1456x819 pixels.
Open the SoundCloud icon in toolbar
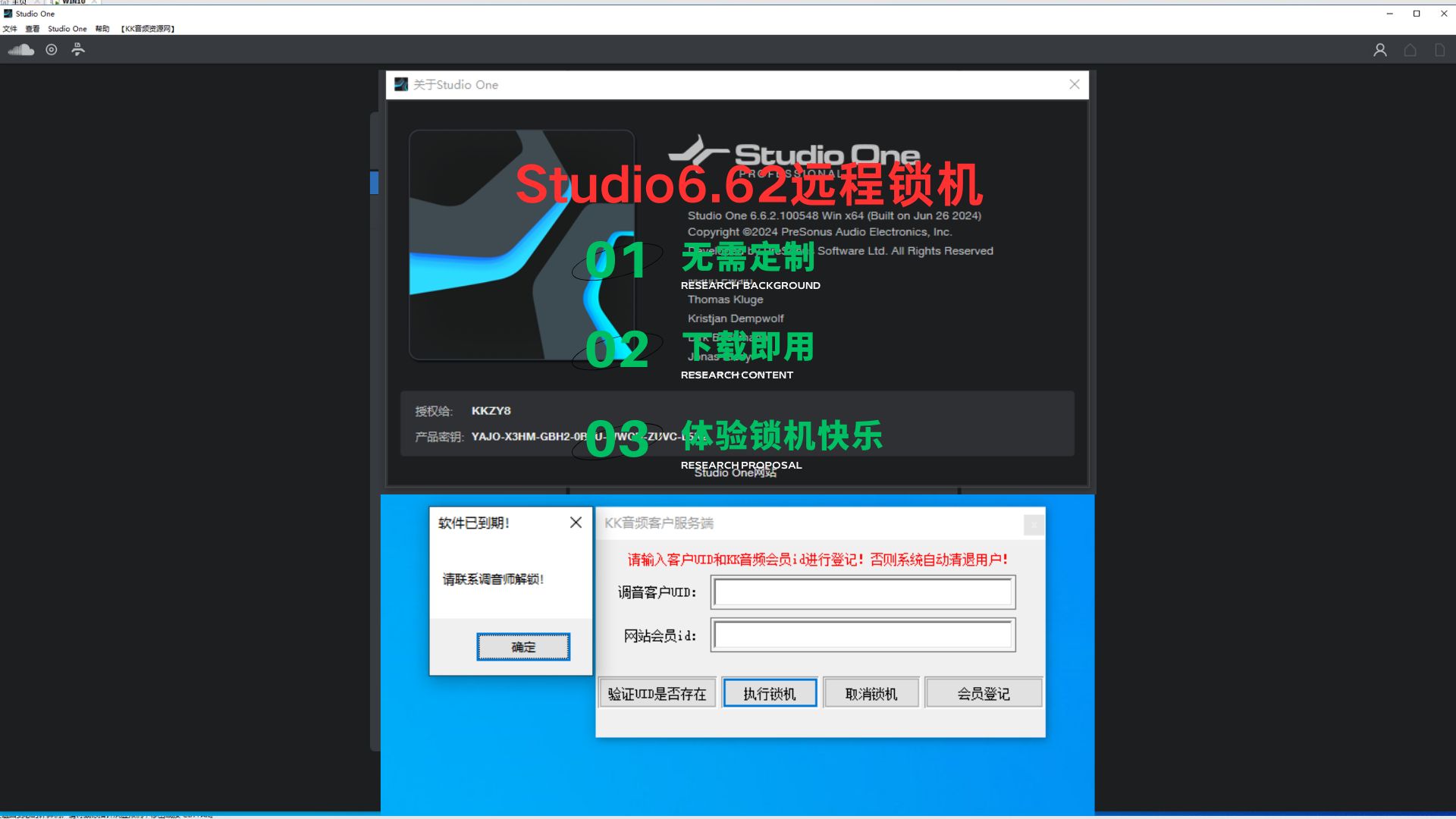pos(21,50)
